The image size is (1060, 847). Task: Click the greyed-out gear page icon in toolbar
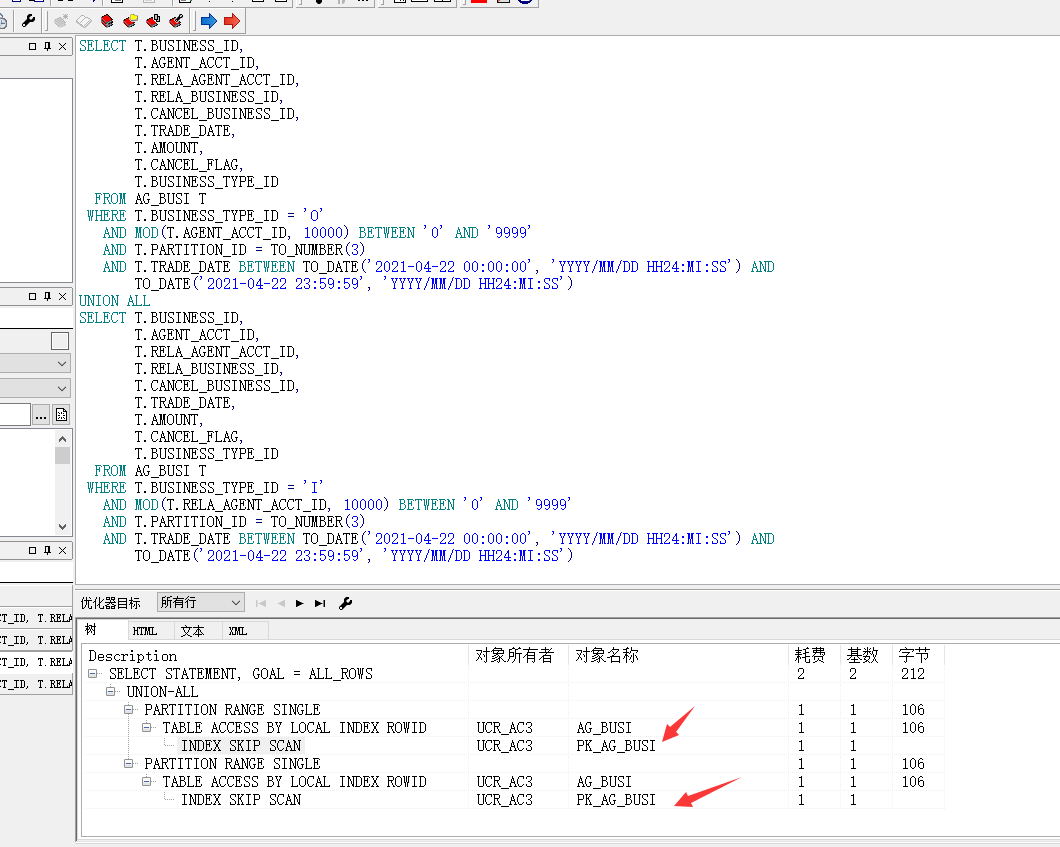tap(61, 21)
